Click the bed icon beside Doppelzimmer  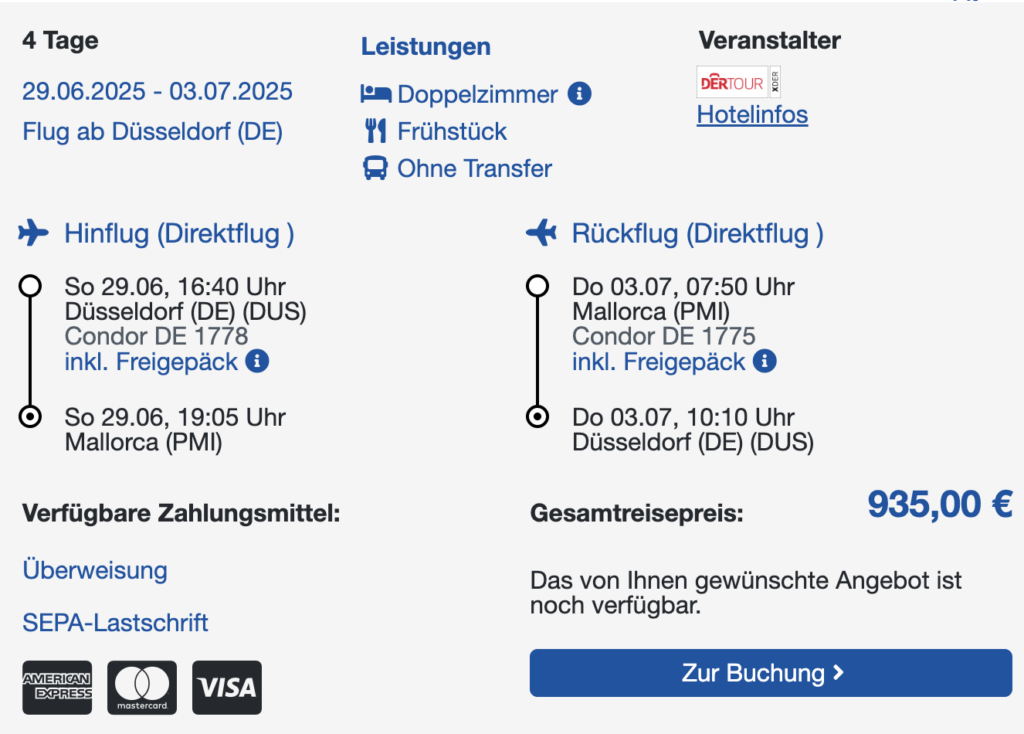point(376,94)
